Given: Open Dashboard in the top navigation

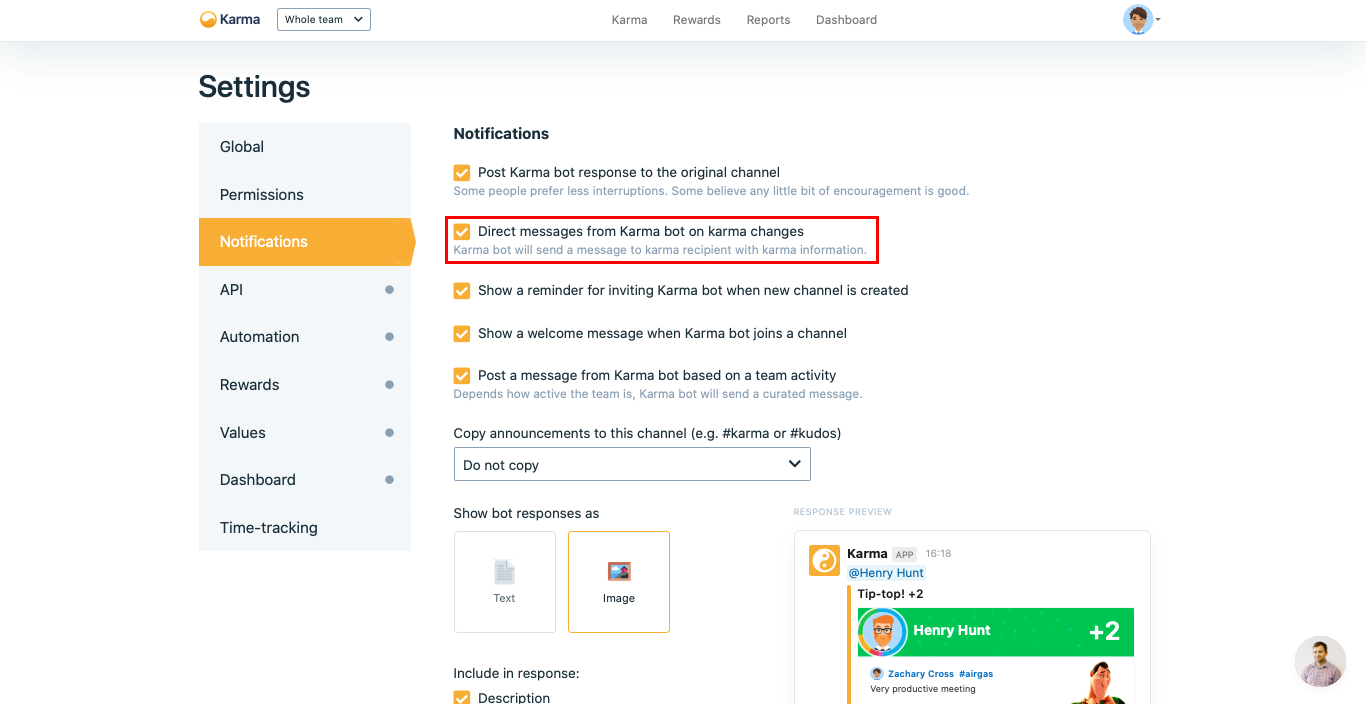Looking at the screenshot, I should tap(846, 20).
